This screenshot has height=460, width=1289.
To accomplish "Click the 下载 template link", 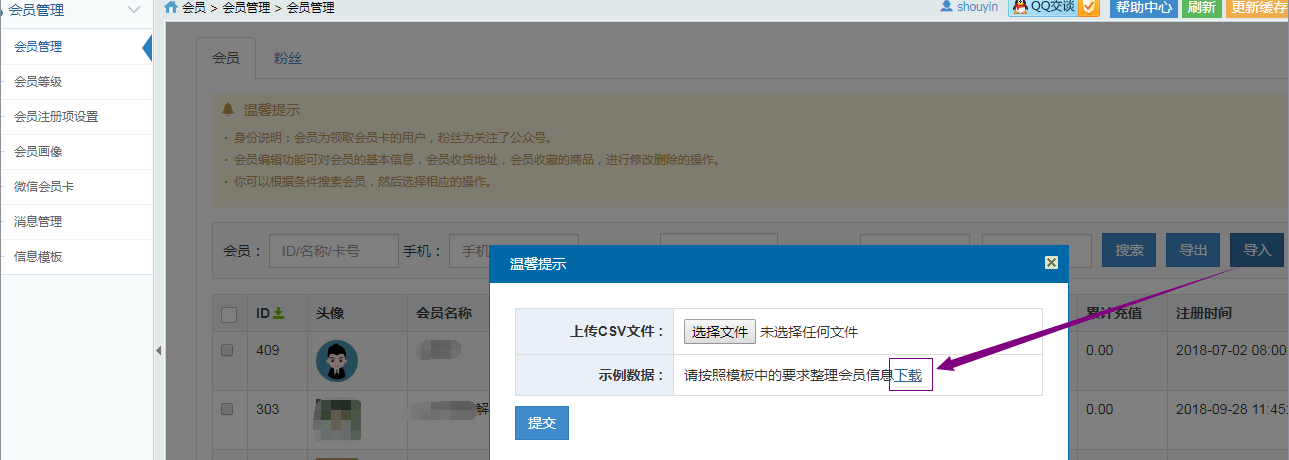I will 908,376.
